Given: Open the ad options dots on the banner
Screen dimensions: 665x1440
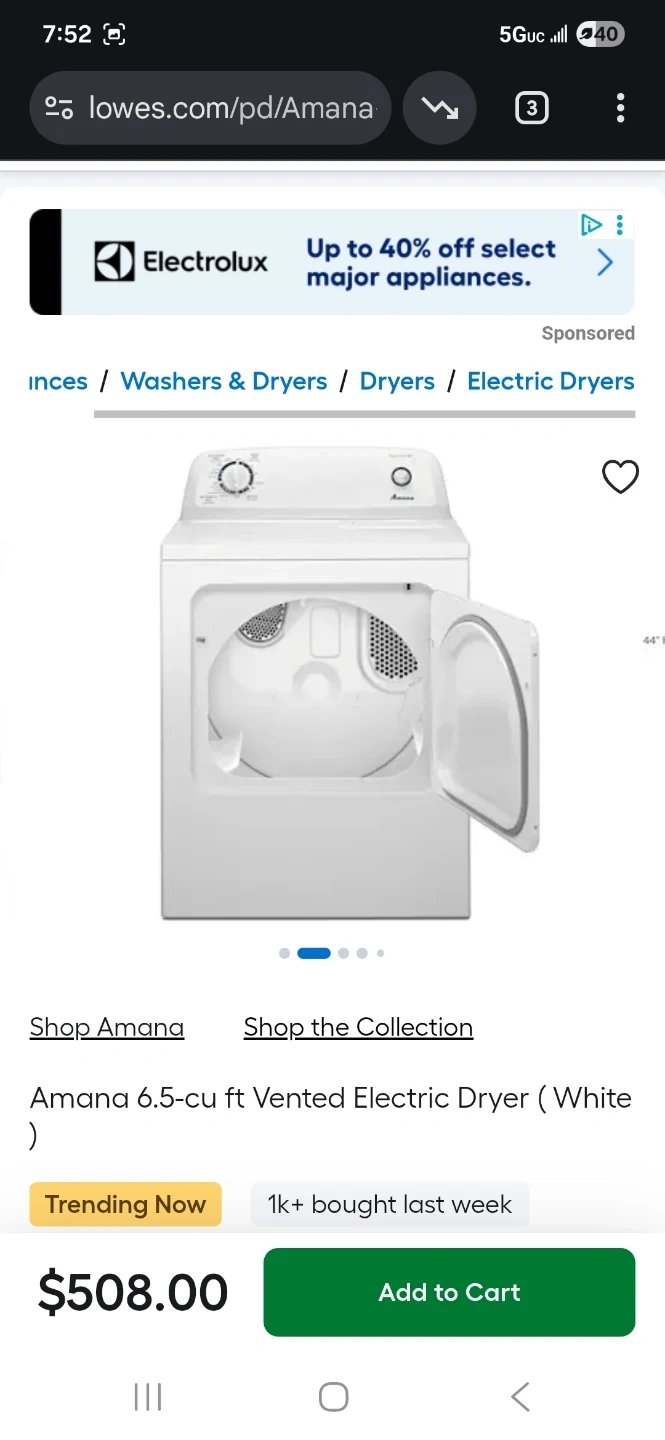Looking at the screenshot, I should (x=620, y=225).
